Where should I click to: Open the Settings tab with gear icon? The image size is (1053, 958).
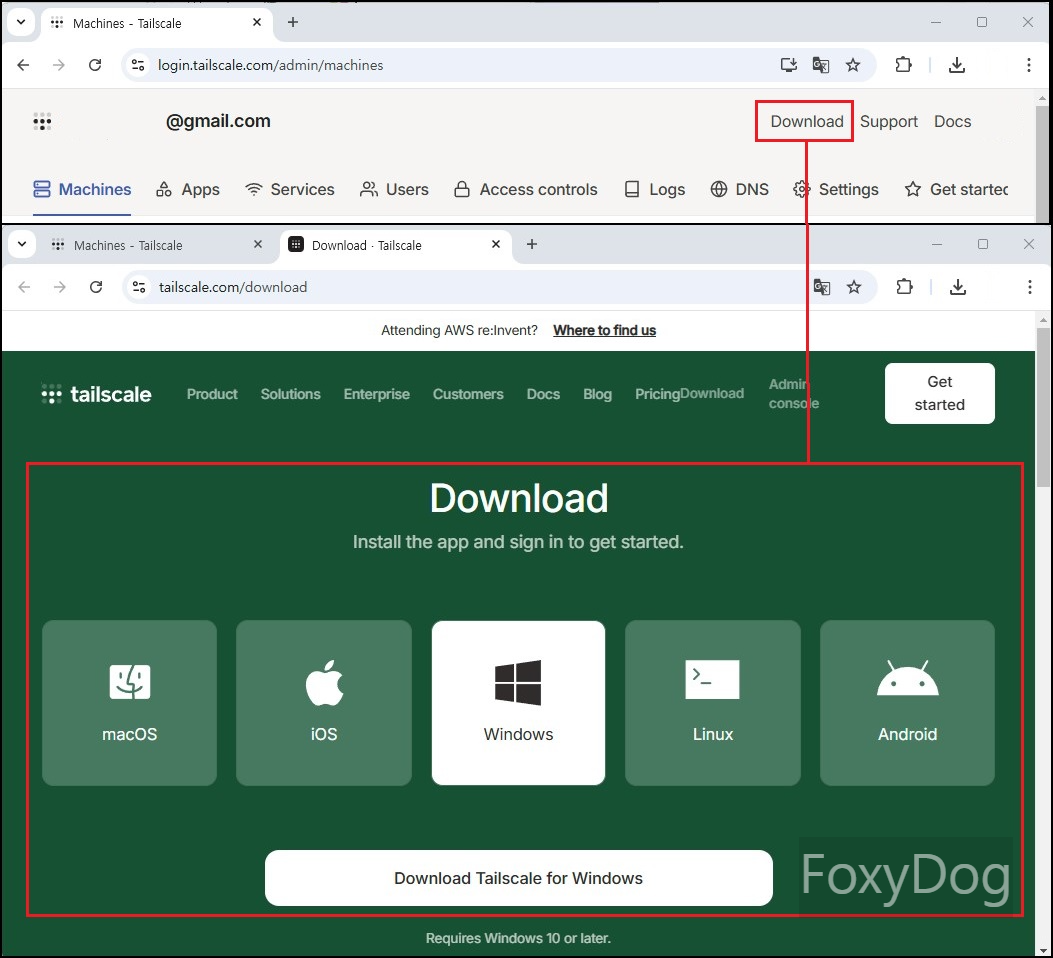[835, 189]
